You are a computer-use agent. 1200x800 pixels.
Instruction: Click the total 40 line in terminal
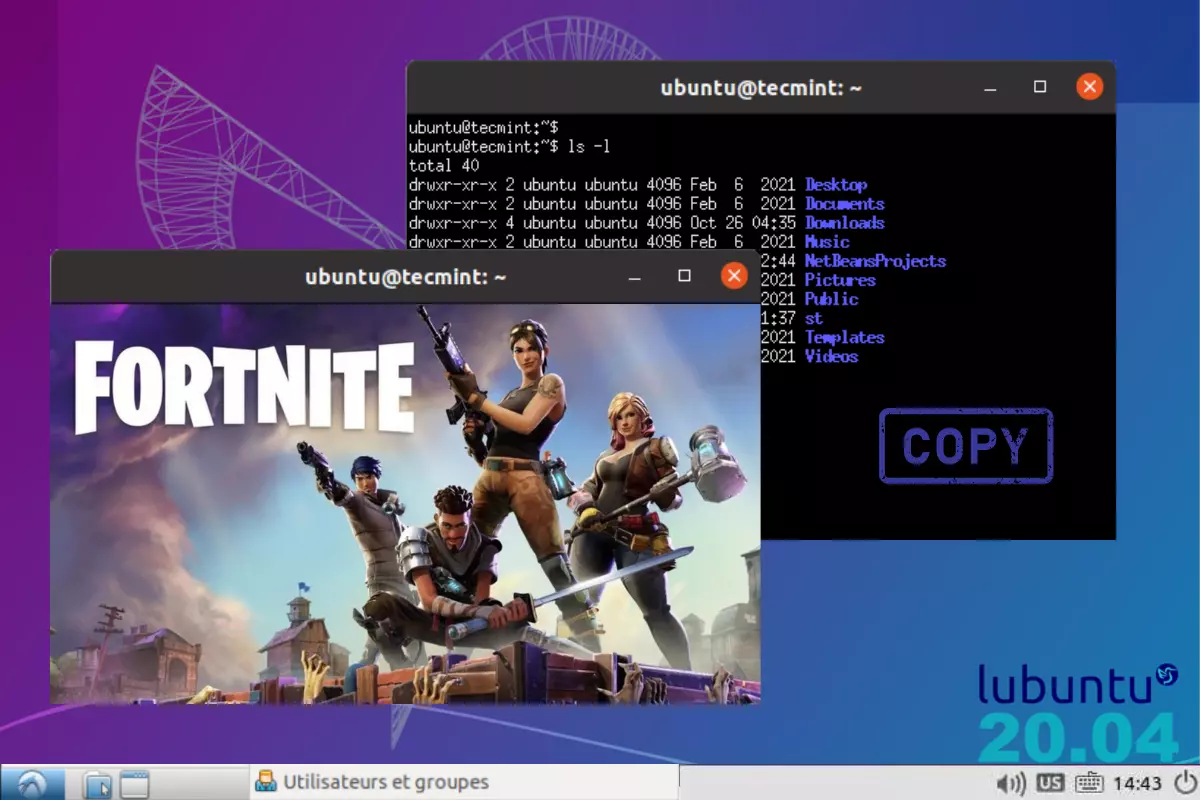coord(444,166)
